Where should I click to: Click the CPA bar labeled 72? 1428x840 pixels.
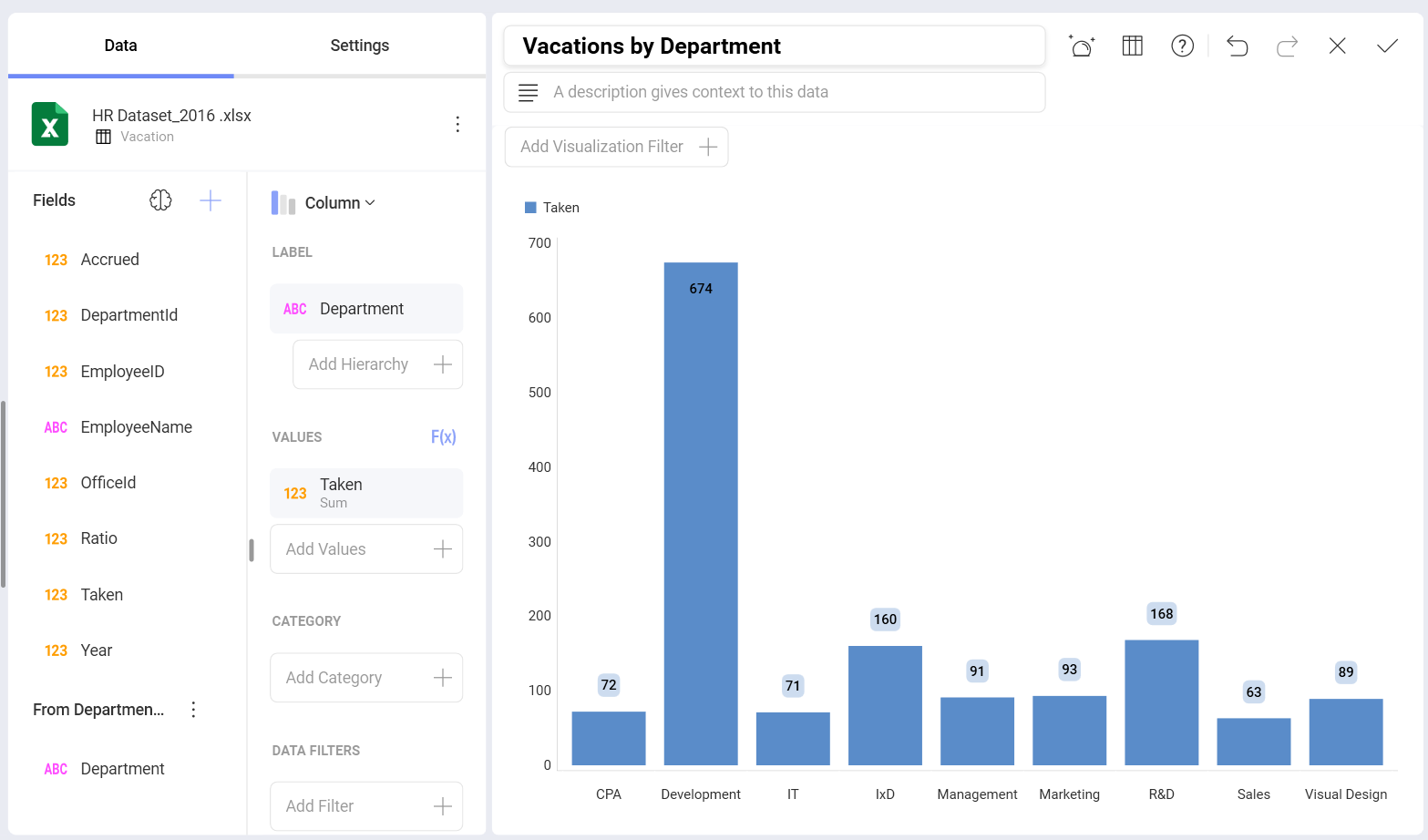pos(609,738)
